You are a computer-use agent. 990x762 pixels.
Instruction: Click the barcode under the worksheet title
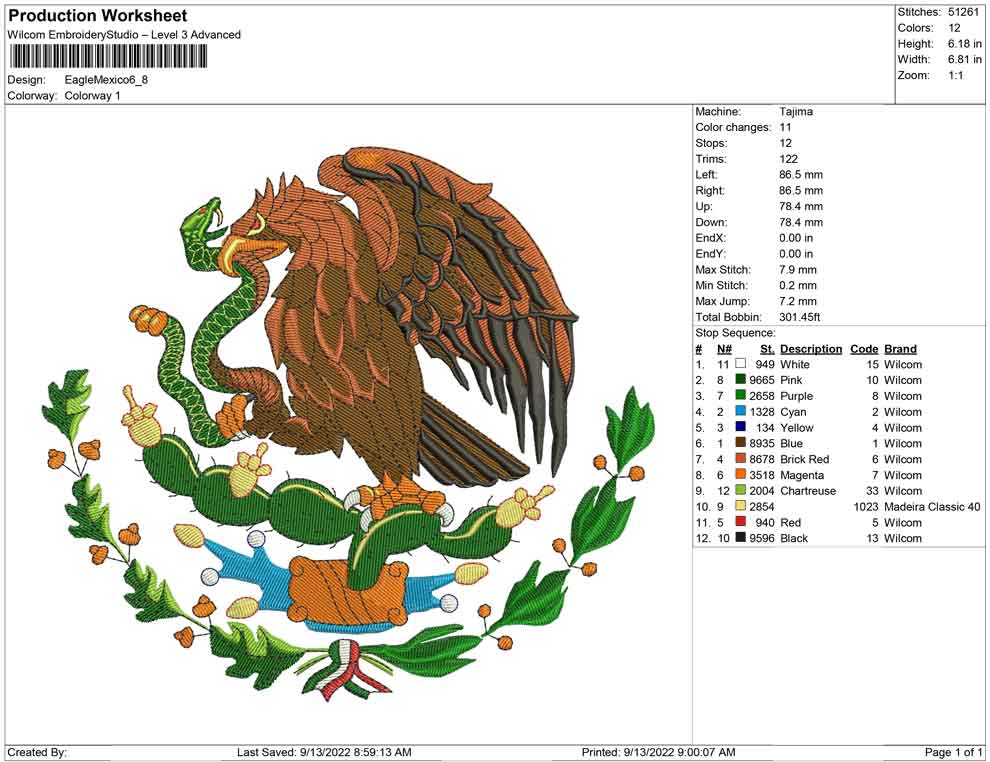click(108, 57)
